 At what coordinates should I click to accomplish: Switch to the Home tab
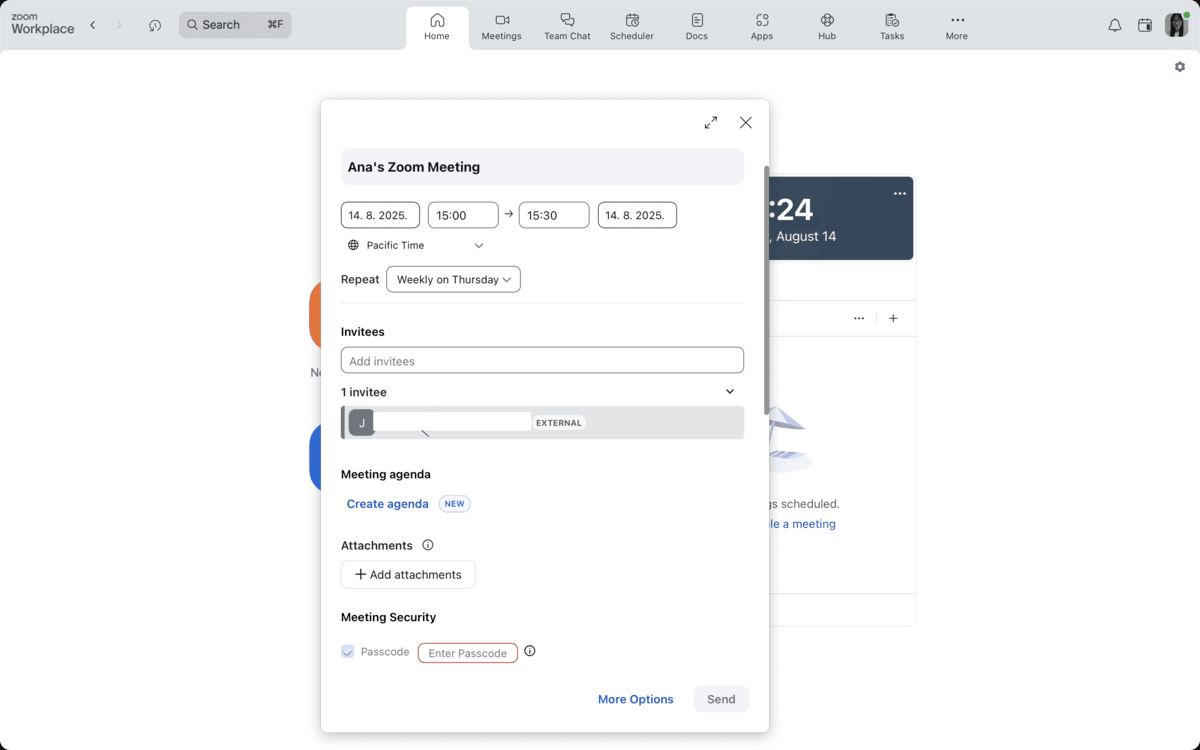pos(437,25)
